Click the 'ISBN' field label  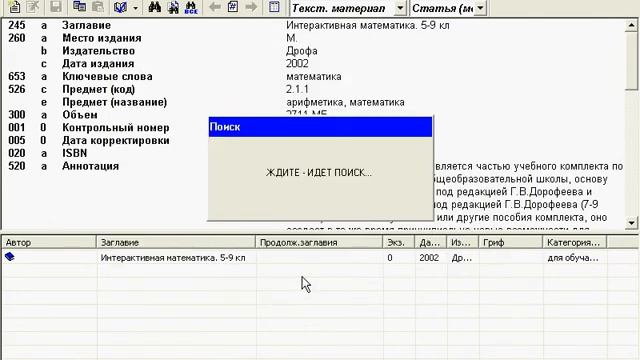pos(74,153)
